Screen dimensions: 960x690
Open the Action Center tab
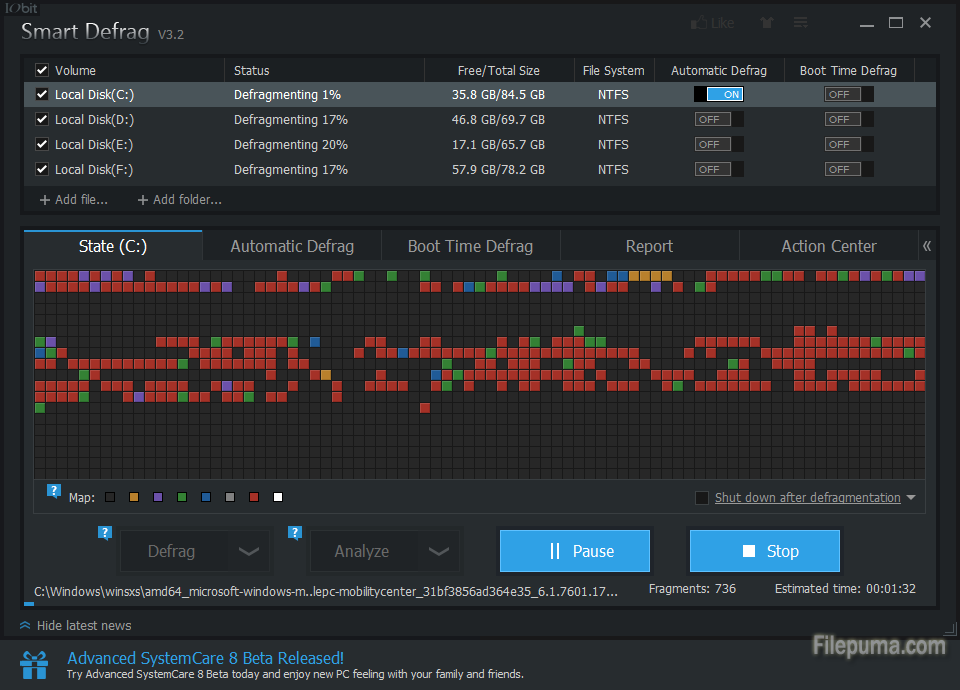[828, 246]
